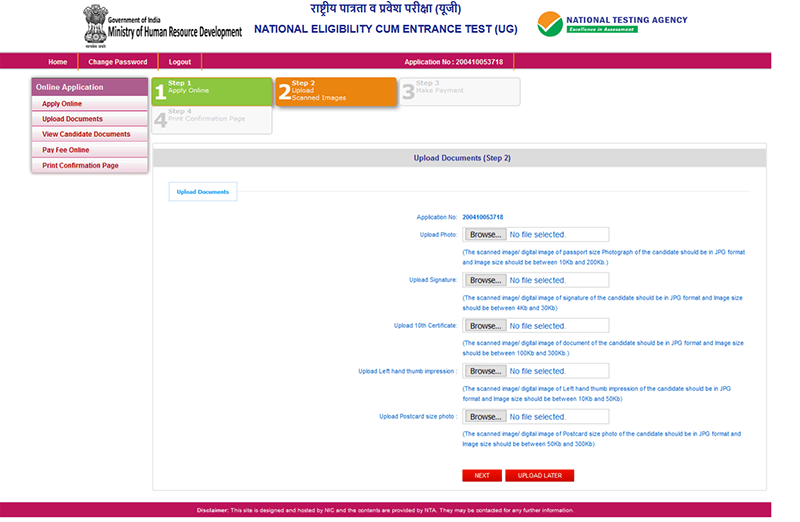Click the Upload Photo file field
800x522 pixels.
tap(536, 235)
